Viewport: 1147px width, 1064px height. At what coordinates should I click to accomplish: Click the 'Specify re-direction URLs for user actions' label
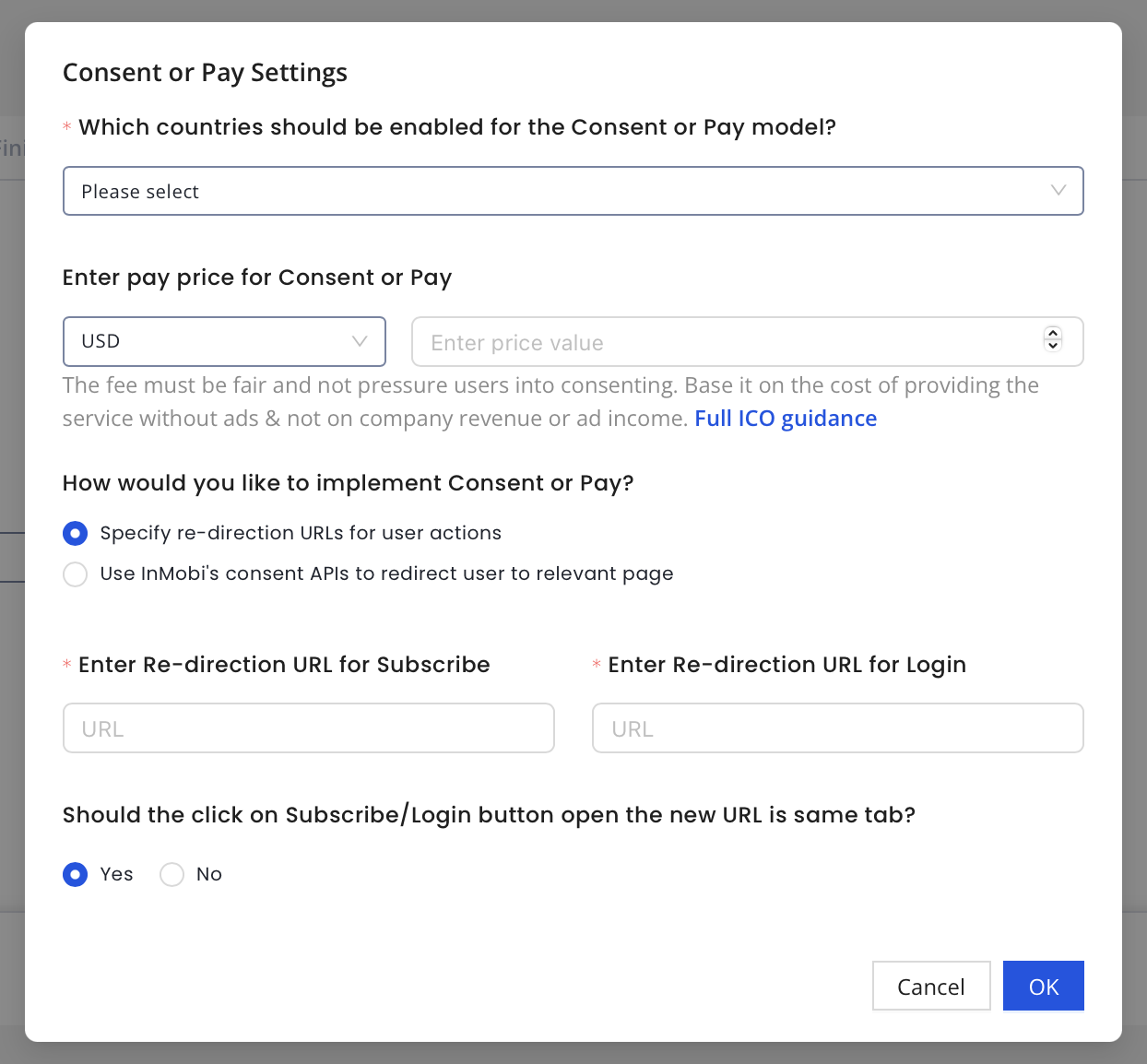(301, 533)
